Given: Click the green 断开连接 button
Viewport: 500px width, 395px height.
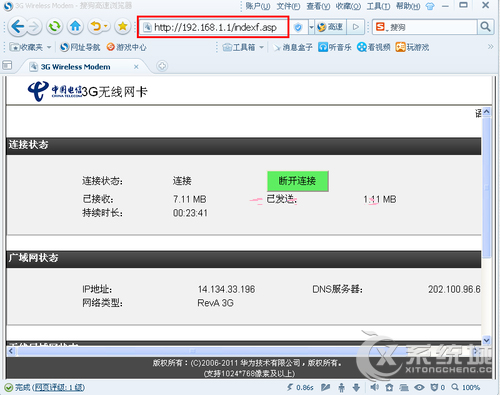Looking at the screenshot, I should (x=298, y=181).
